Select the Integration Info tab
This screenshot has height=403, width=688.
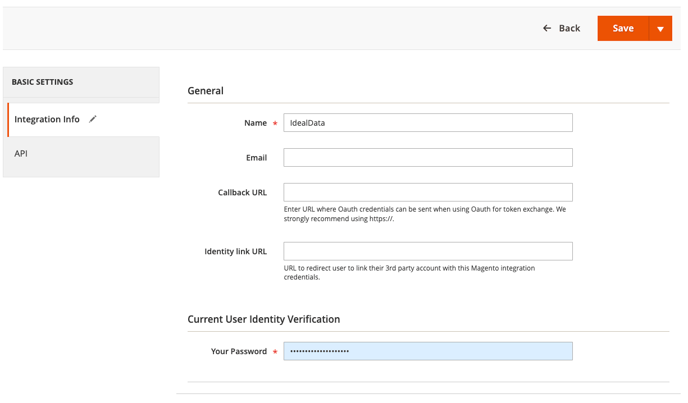pyautogui.click(x=47, y=120)
